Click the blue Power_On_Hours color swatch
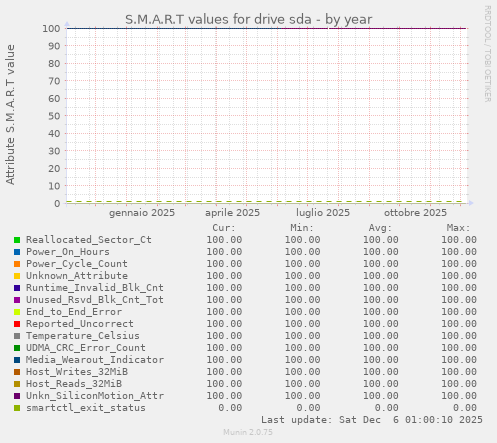497x443 pixels. tap(17, 252)
